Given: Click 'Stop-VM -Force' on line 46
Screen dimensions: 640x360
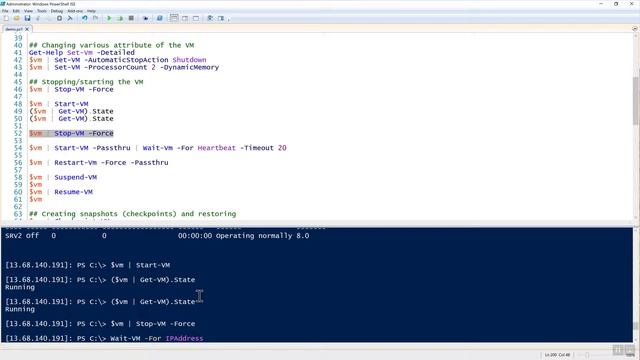Looking at the screenshot, I should click(84, 89).
